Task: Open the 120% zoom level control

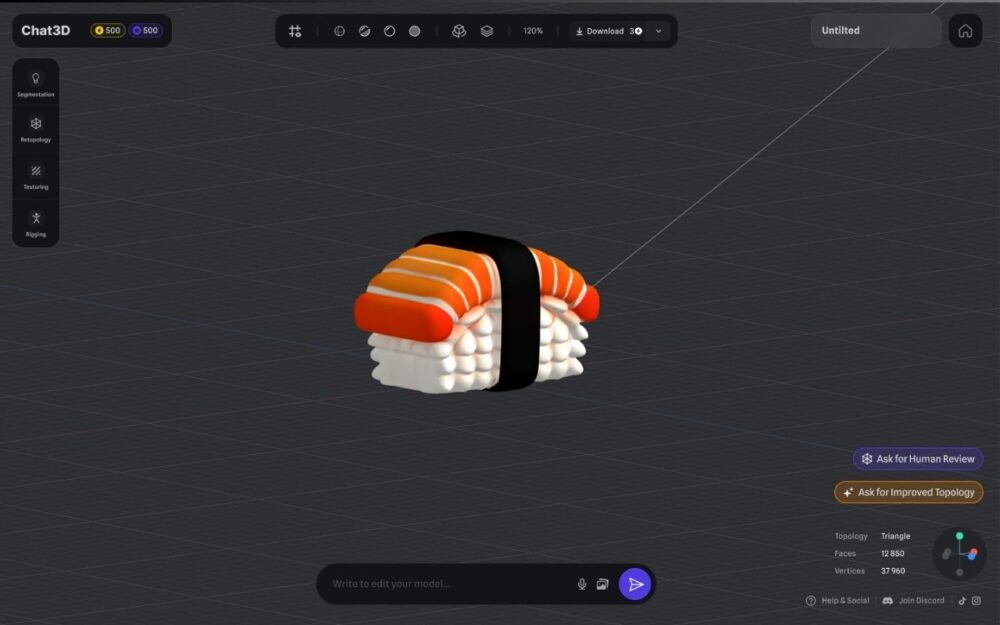Action: (x=533, y=31)
